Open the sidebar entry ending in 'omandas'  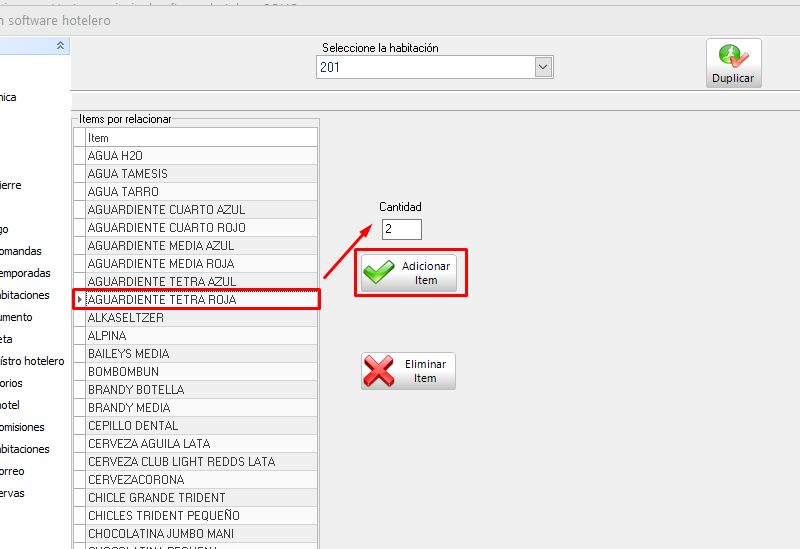coord(21,251)
